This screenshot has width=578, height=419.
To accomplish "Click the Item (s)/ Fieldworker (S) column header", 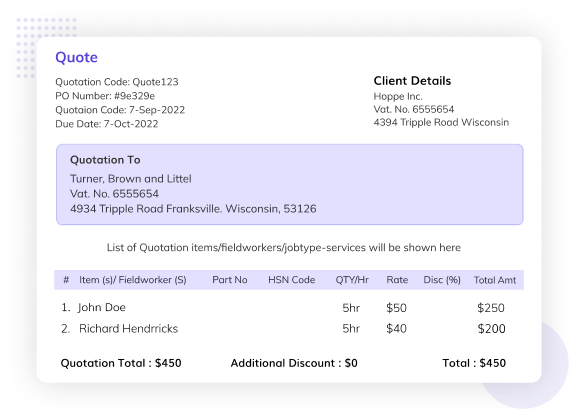I will [133, 280].
